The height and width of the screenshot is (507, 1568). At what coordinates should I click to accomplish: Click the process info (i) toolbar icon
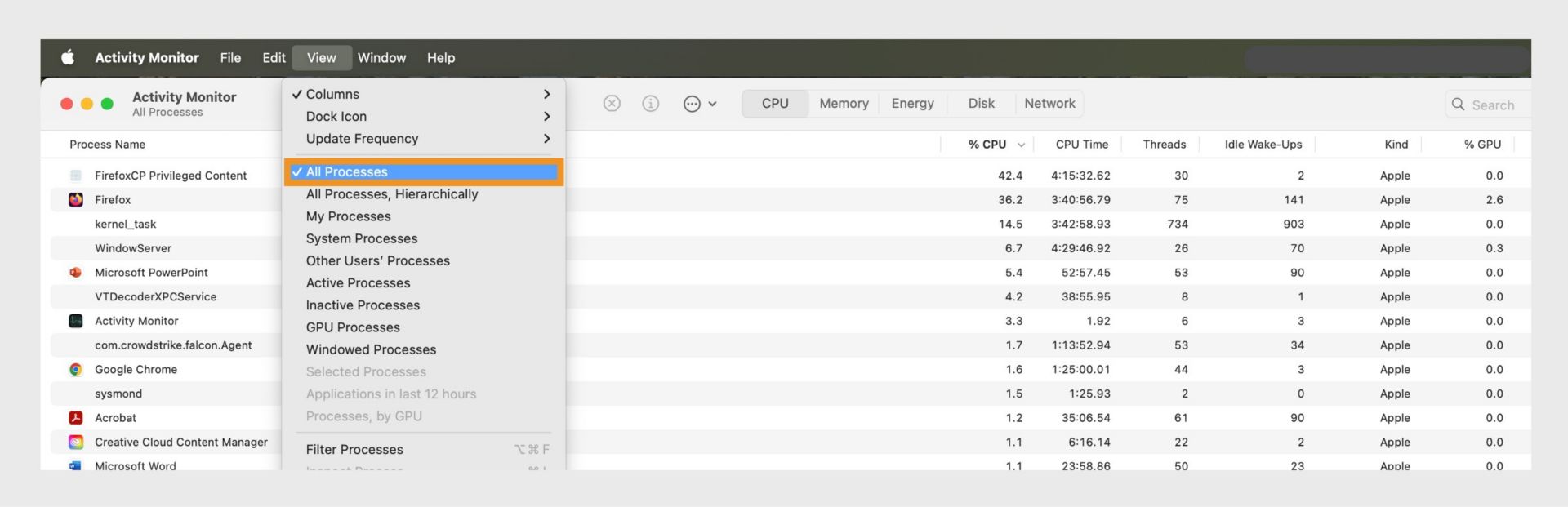tap(651, 104)
